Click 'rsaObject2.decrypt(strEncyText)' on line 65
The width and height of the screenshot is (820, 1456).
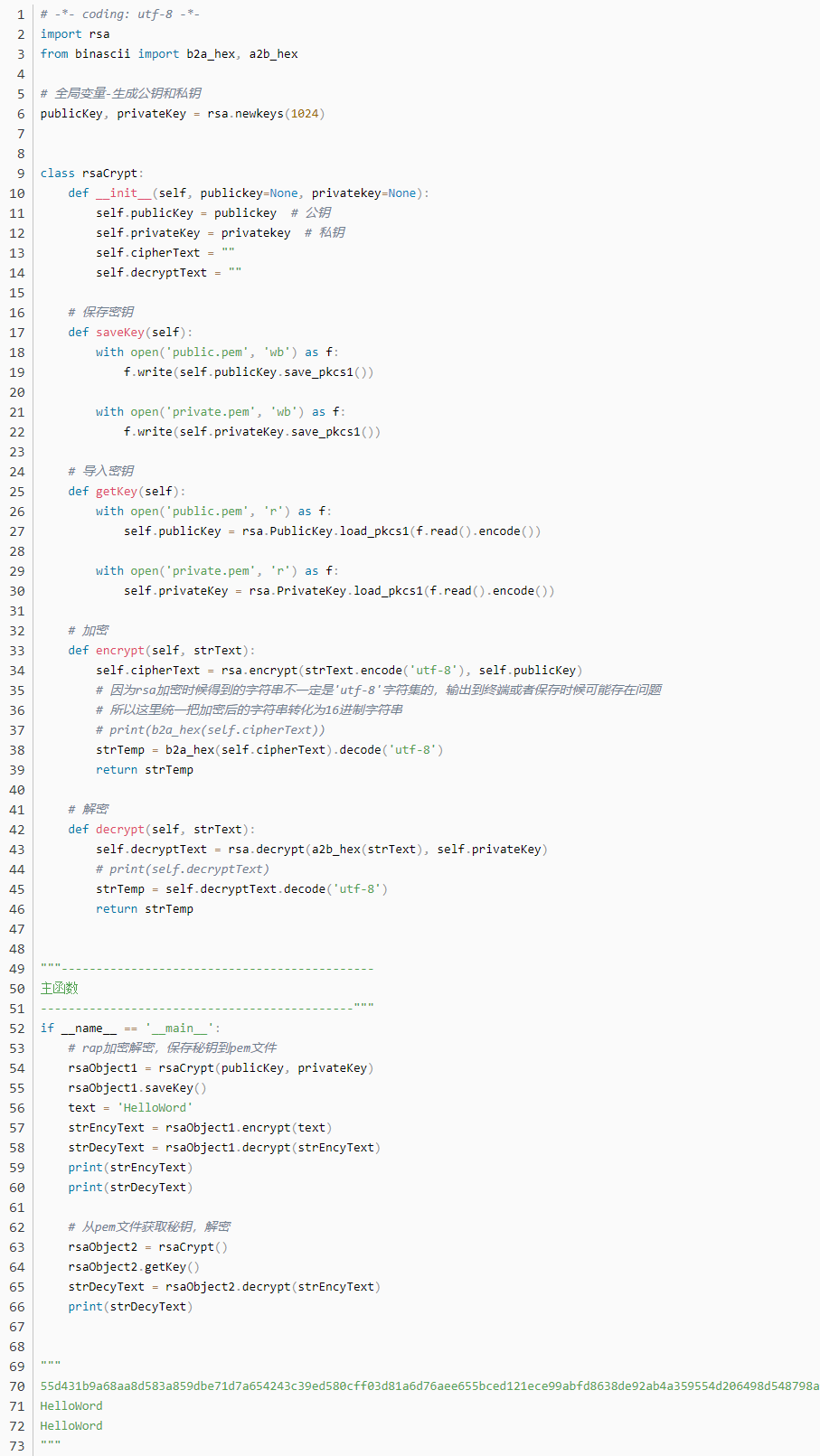[273, 1287]
